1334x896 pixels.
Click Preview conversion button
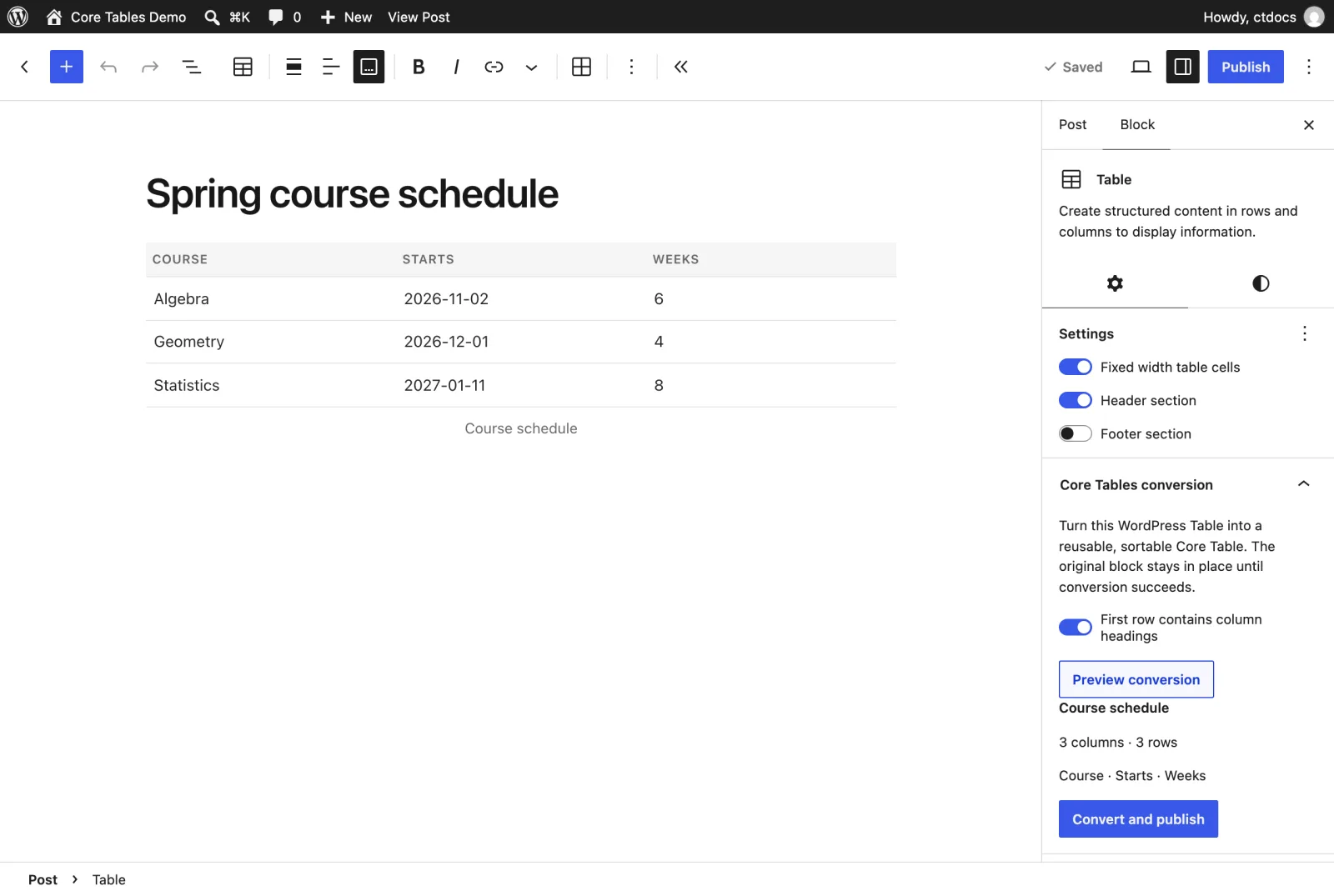1136,679
